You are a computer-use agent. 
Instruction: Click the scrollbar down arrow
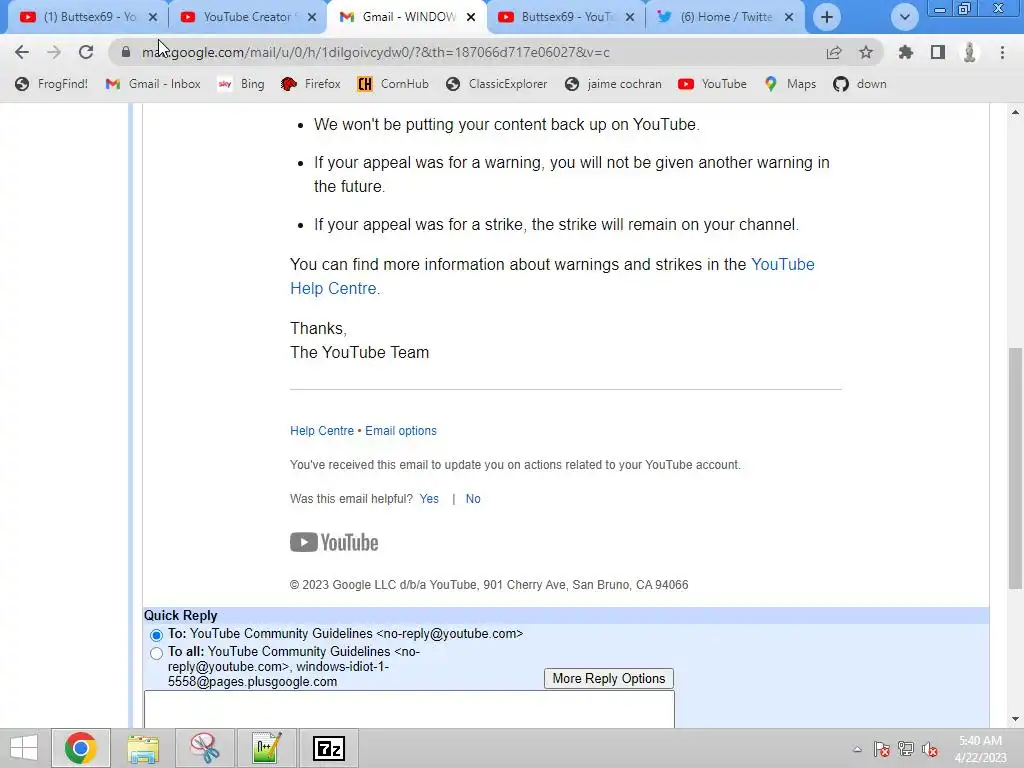[1015, 719]
